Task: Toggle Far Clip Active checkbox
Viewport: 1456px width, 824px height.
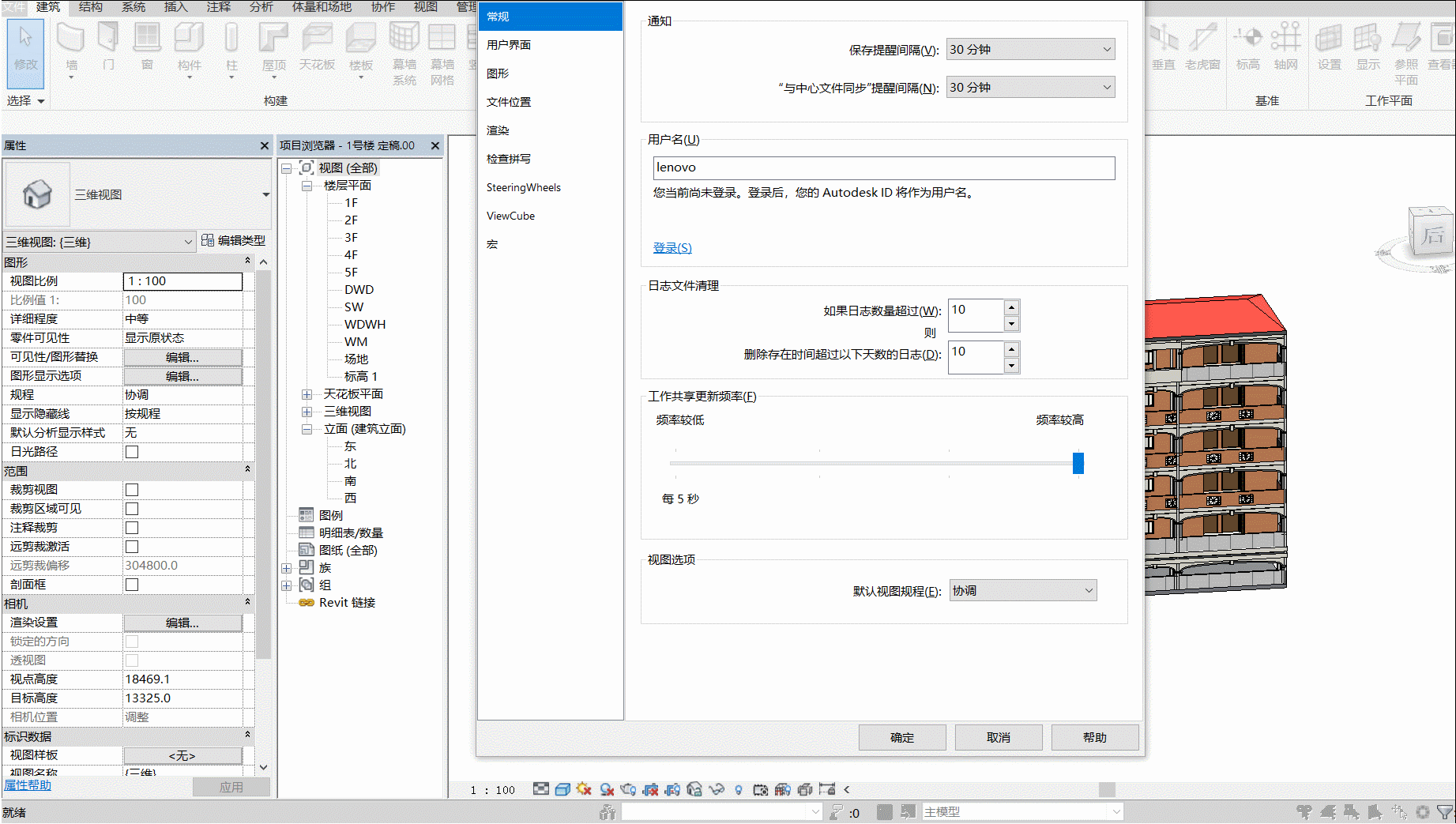Action: click(132, 547)
